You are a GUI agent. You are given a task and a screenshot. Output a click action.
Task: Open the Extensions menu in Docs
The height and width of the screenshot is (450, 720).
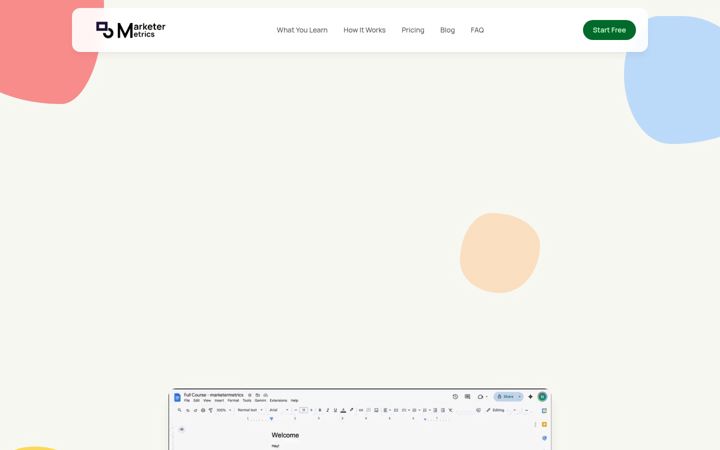coord(278,400)
